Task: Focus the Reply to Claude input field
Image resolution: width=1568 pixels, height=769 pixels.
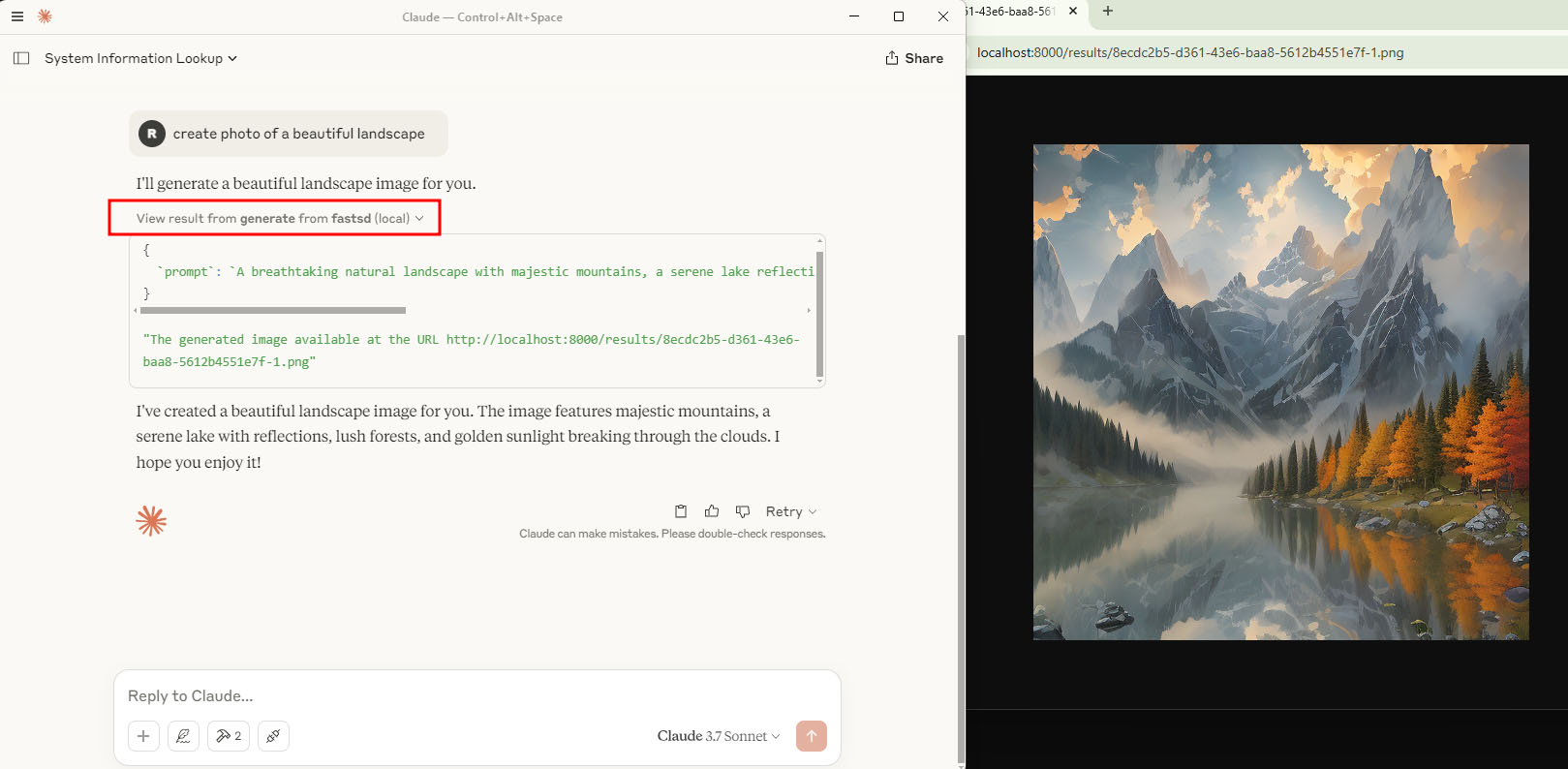Action: (x=475, y=695)
